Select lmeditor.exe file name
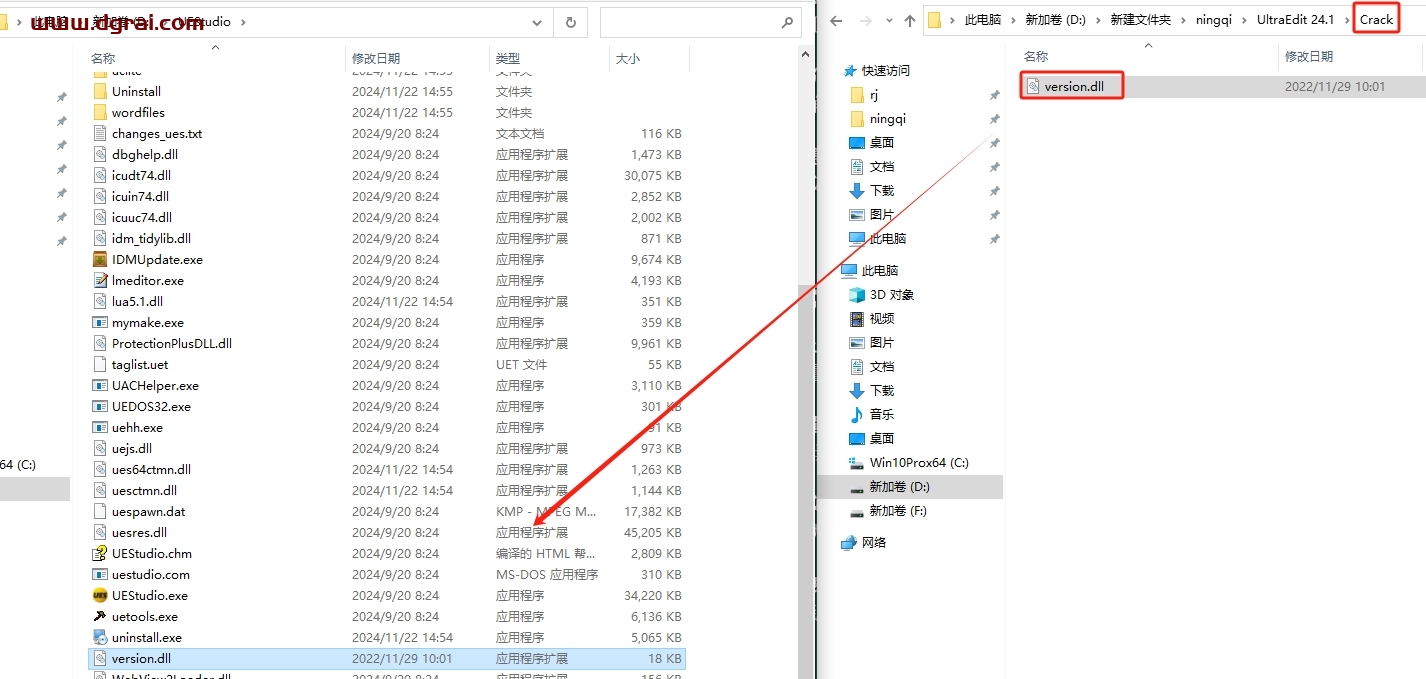This screenshot has width=1426, height=679. [x=148, y=280]
